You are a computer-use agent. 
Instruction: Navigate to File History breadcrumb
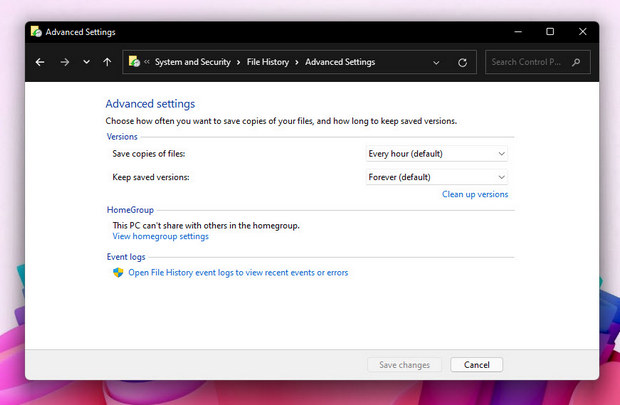tap(268, 62)
